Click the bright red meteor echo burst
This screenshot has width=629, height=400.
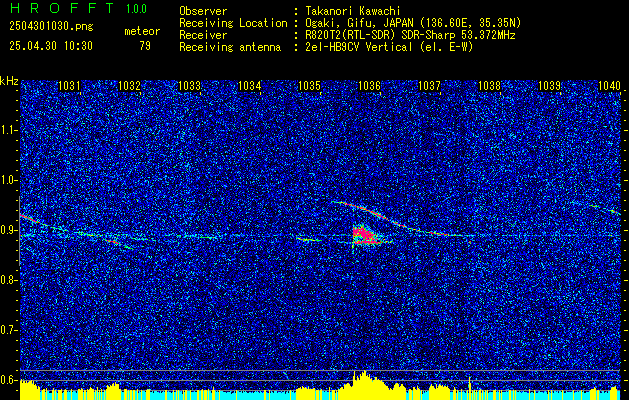[365, 235]
